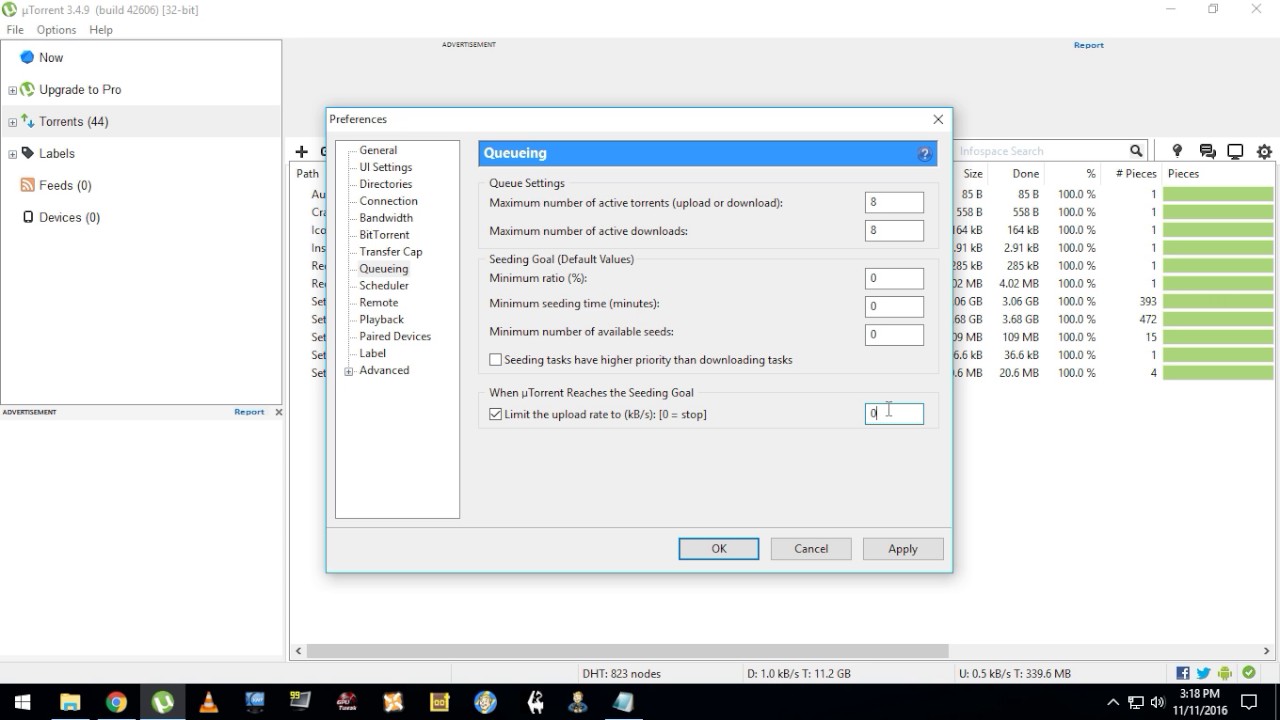Click the lightbulb tips icon in toolbar
Image resolution: width=1280 pixels, height=720 pixels.
(1177, 151)
